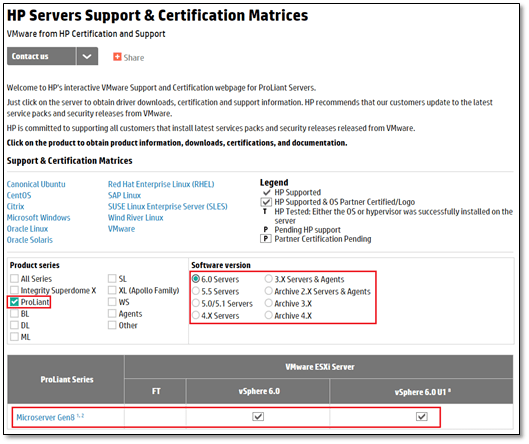Select the 5.0/5.1 Servers radio button
This screenshot has height=444, width=529.
196,303
